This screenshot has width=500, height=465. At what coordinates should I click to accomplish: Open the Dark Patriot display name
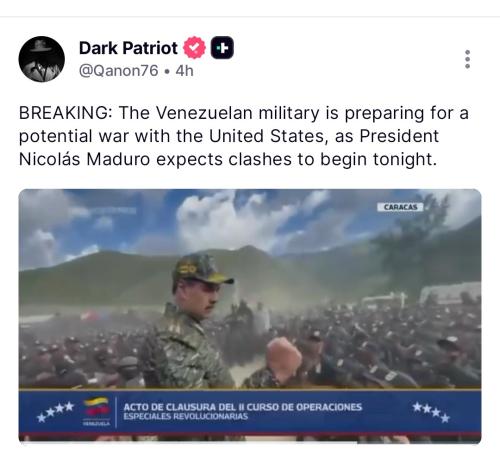128,48
